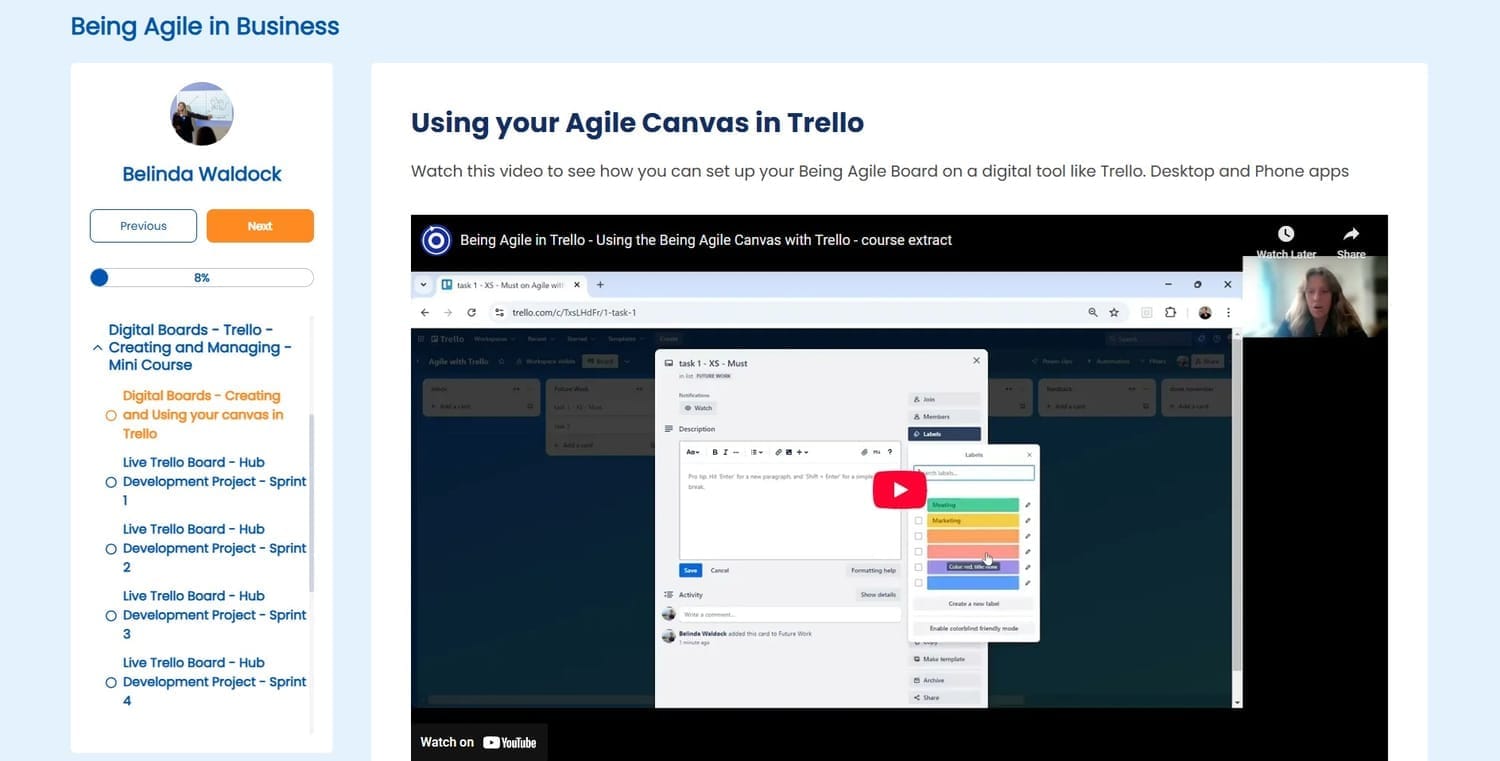Click completion circle beside Sprint 3 lesson
The height and width of the screenshot is (761, 1500).
(x=111, y=616)
